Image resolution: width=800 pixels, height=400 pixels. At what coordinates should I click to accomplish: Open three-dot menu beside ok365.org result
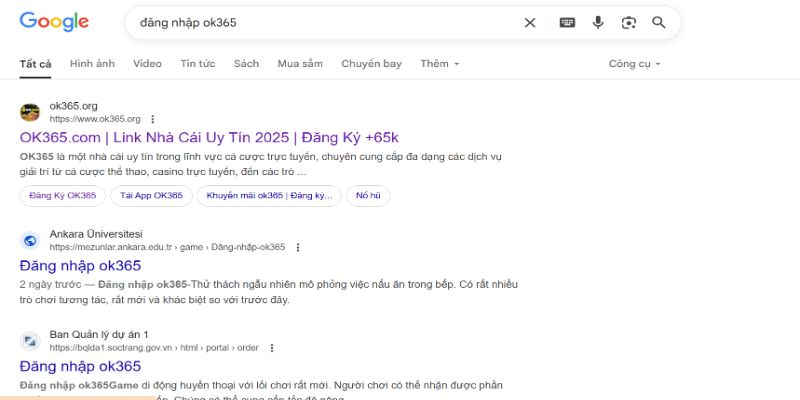click(x=152, y=119)
